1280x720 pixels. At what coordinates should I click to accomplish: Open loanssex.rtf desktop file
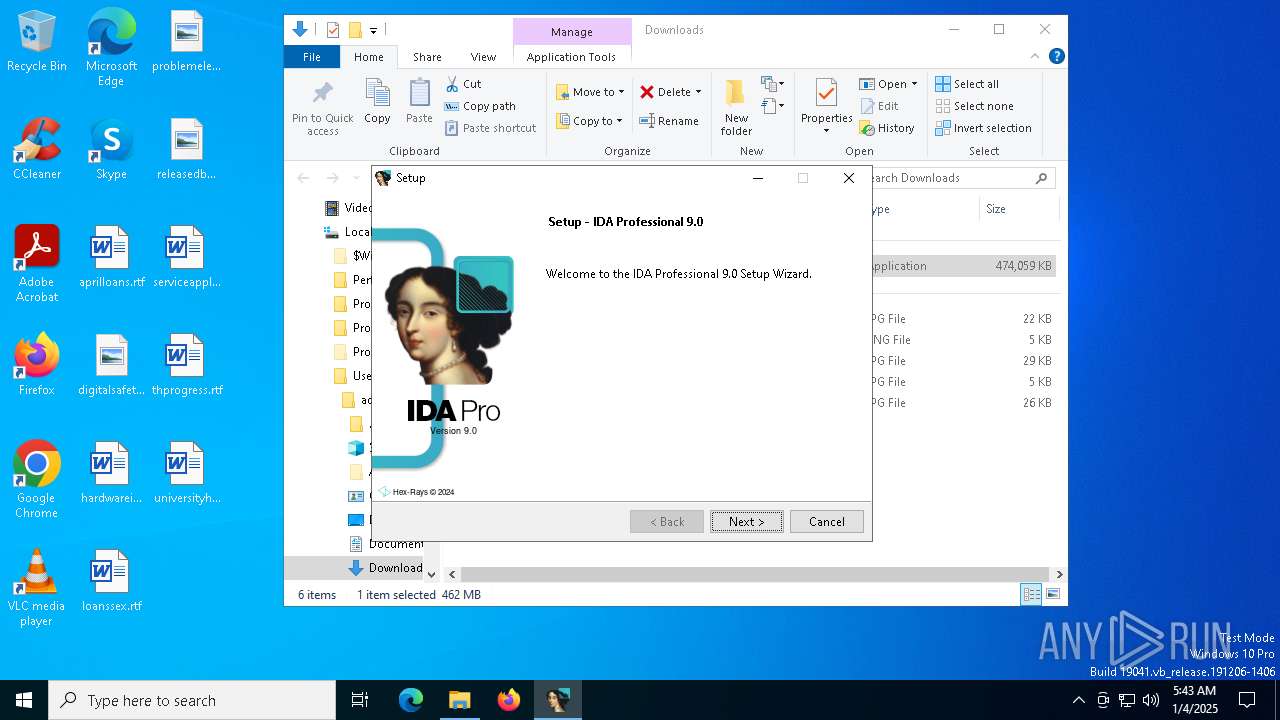pyautogui.click(x=111, y=581)
